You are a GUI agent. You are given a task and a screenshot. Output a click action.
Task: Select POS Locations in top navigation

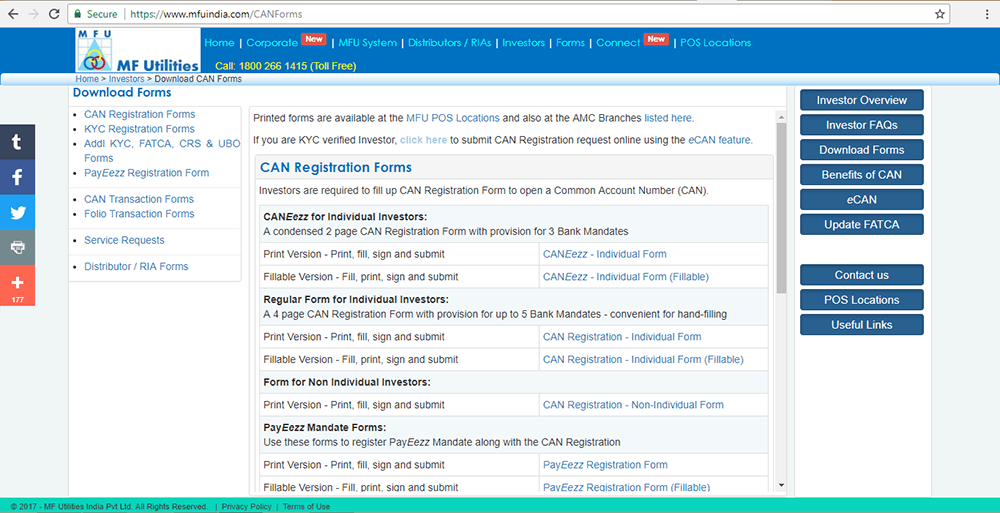point(715,43)
